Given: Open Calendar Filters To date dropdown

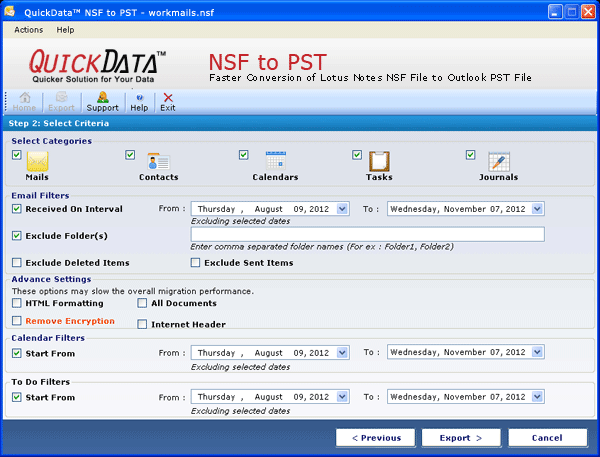Looking at the screenshot, I should click(537, 352).
